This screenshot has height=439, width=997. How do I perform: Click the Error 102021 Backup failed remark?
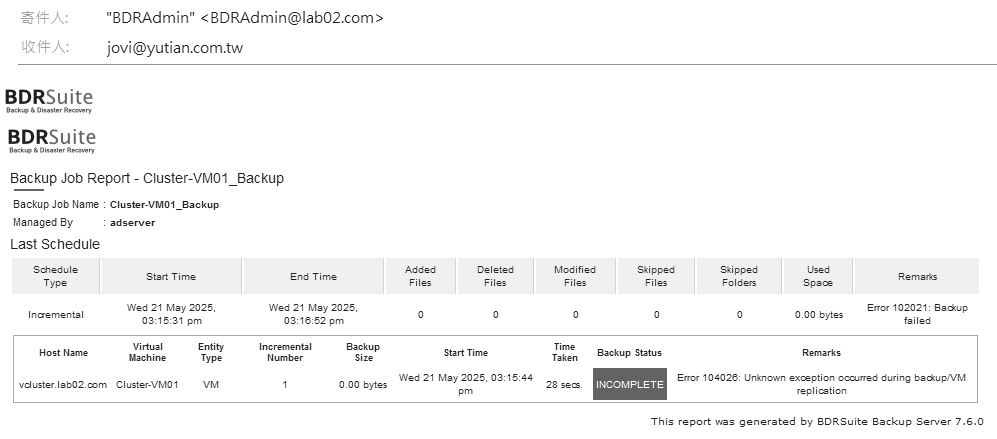(x=917, y=314)
